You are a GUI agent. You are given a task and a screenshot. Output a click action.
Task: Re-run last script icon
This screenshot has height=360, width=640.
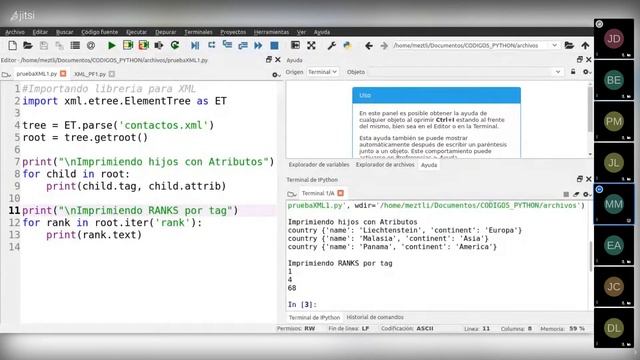pos(175,45)
